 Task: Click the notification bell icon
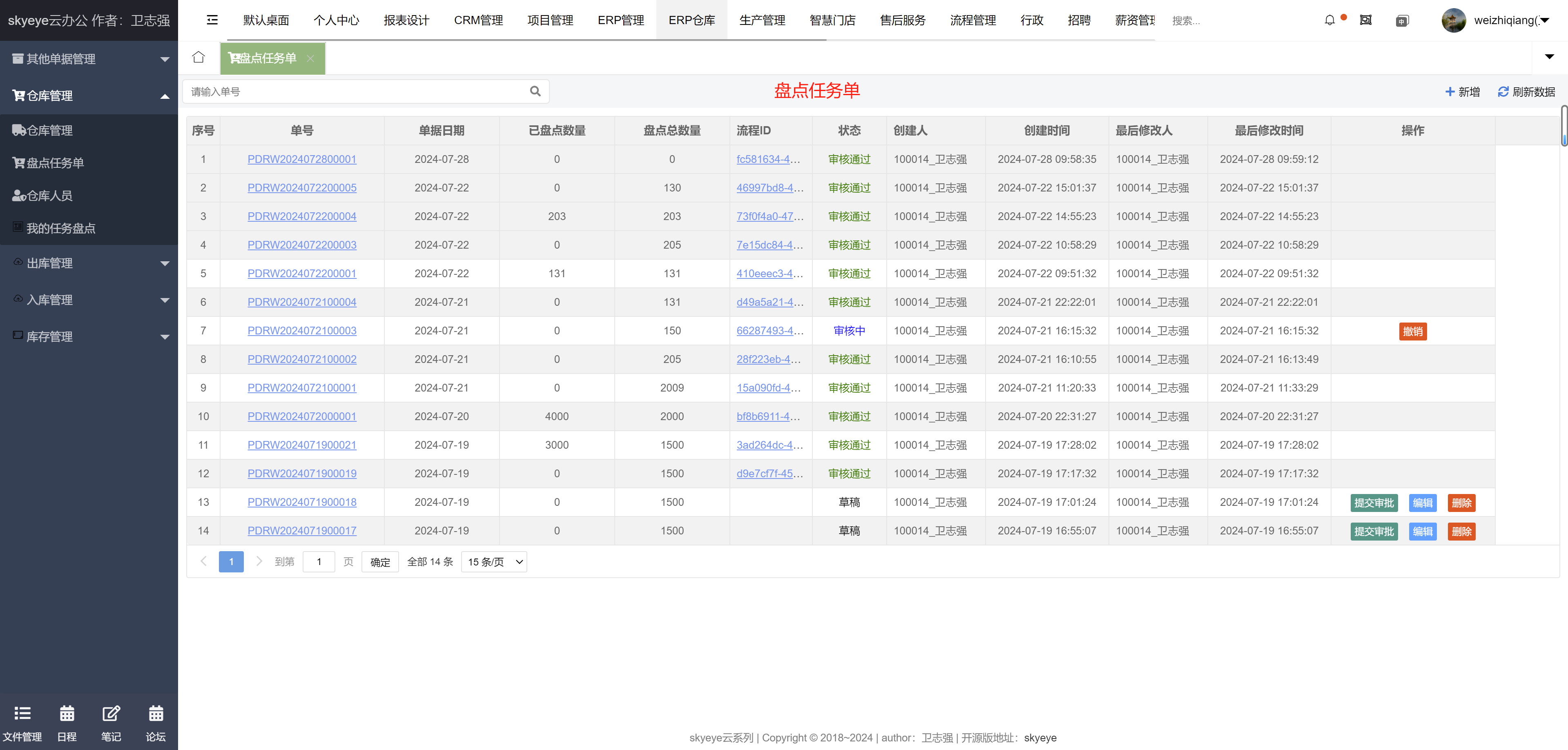pos(1329,20)
